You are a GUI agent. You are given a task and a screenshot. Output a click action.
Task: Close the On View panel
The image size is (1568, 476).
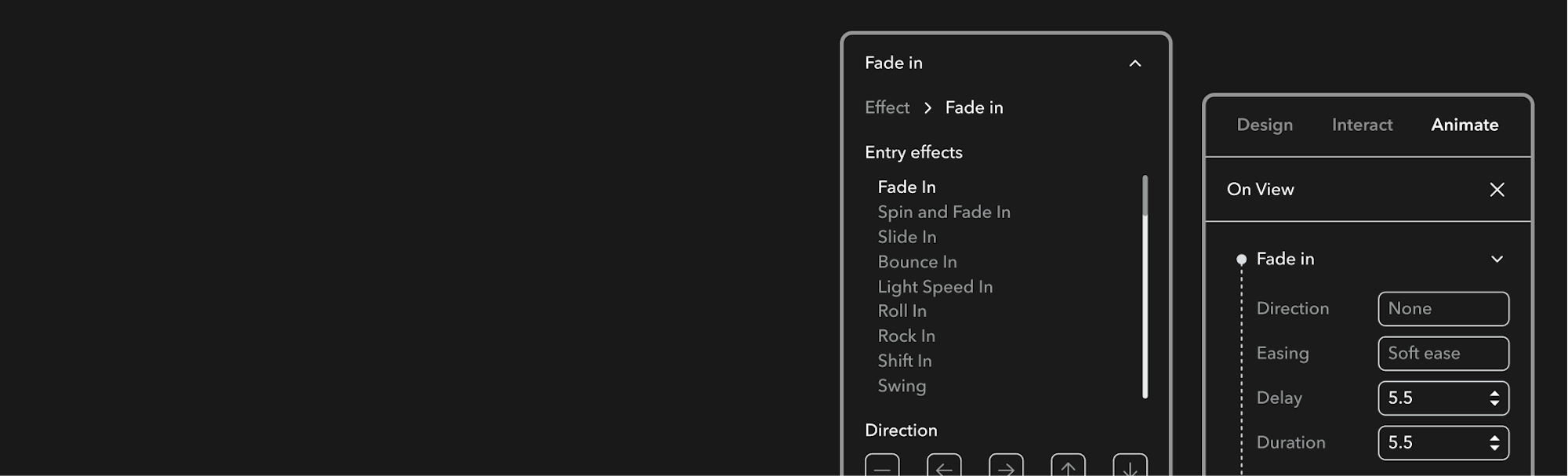[1497, 190]
